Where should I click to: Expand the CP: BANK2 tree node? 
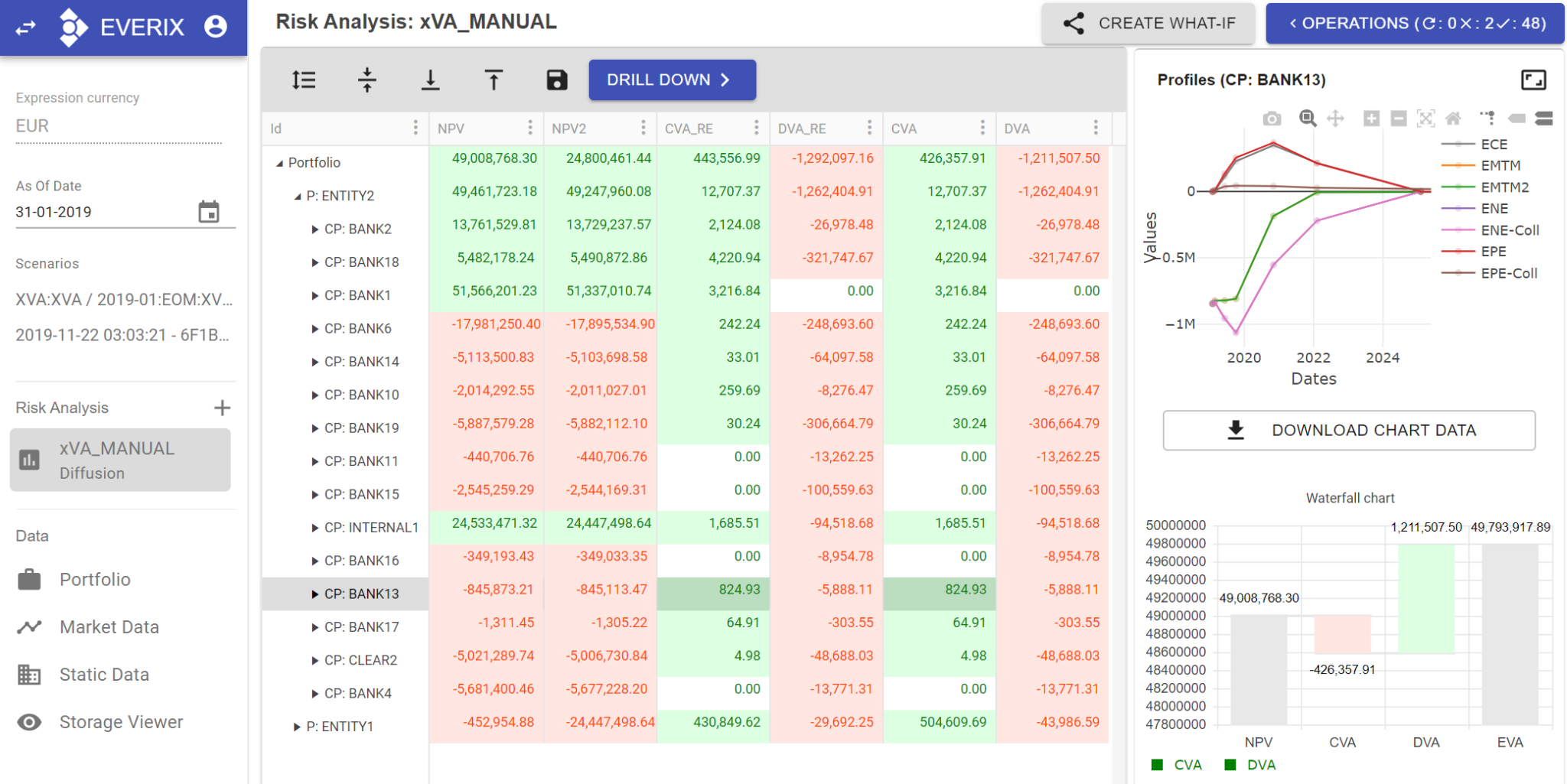(x=314, y=229)
